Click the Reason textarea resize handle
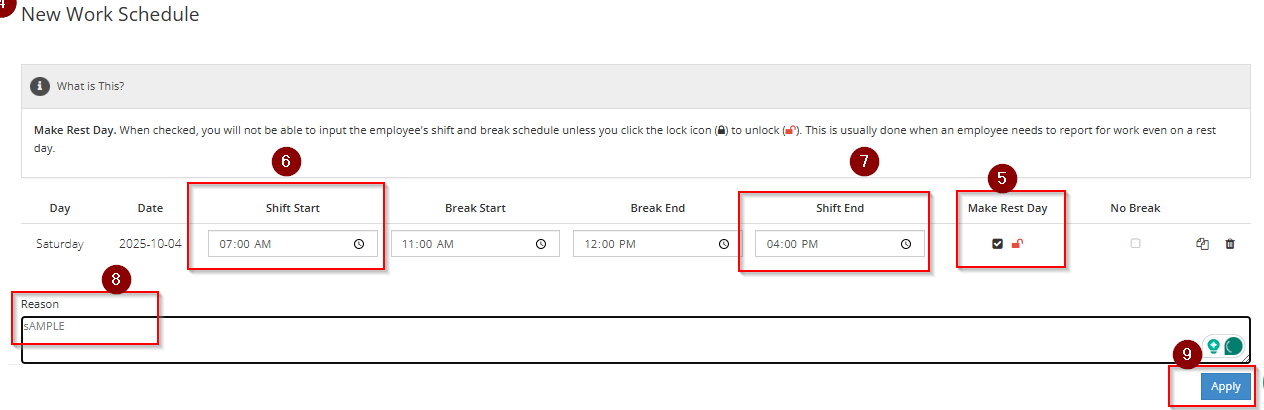 (x=1245, y=358)
